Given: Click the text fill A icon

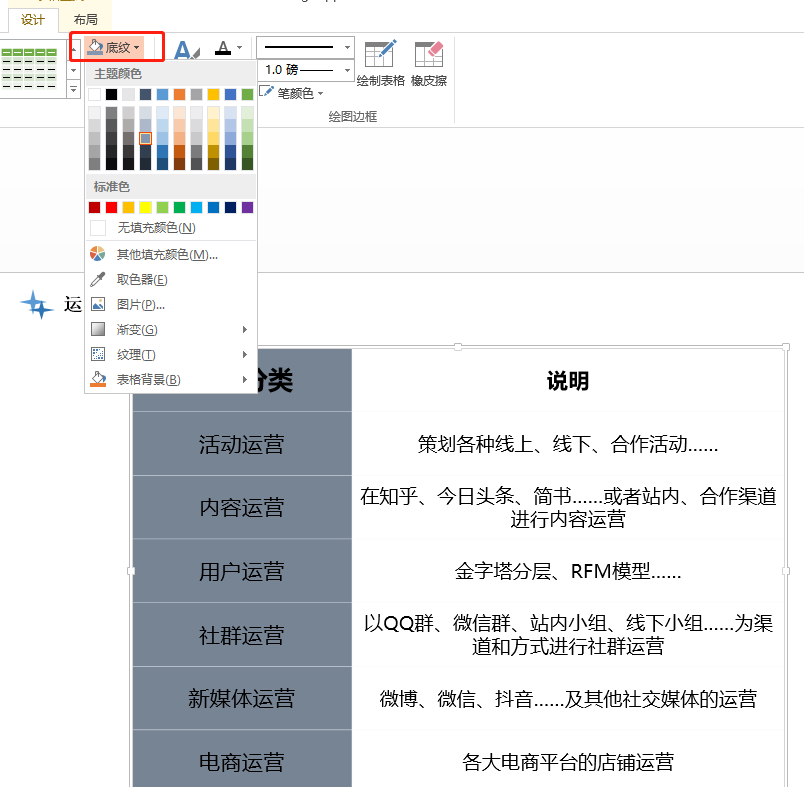Looking at the screenshot, I should 223,48.
